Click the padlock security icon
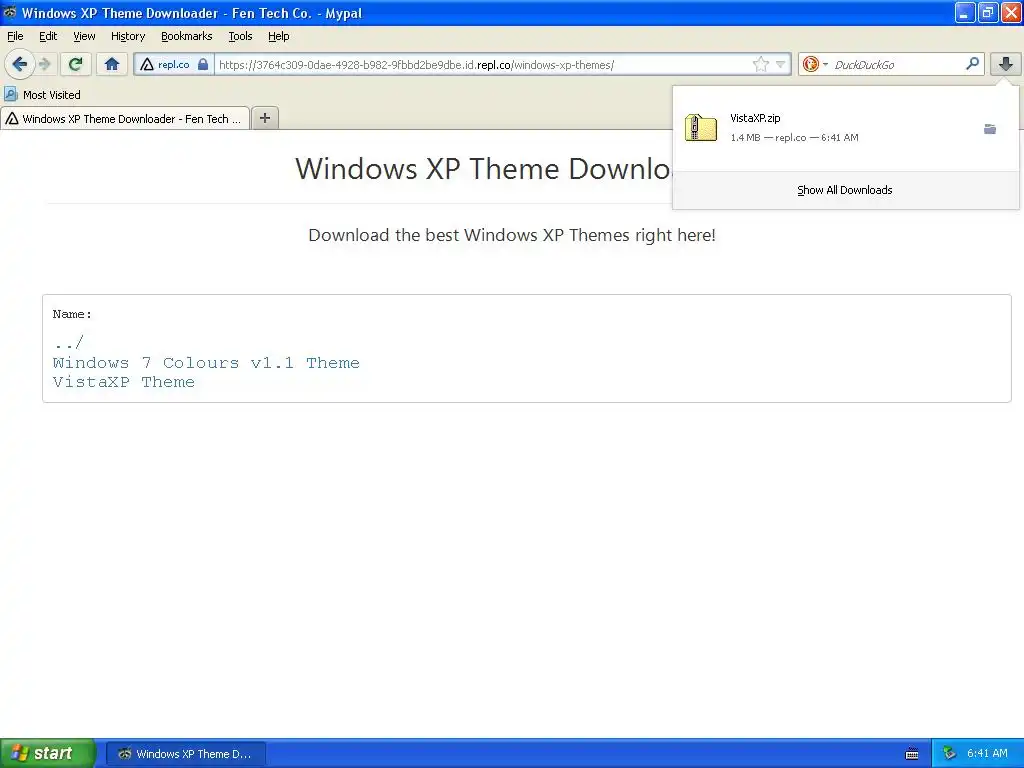The image size is (1024, 768). click(x=203, y=64)
